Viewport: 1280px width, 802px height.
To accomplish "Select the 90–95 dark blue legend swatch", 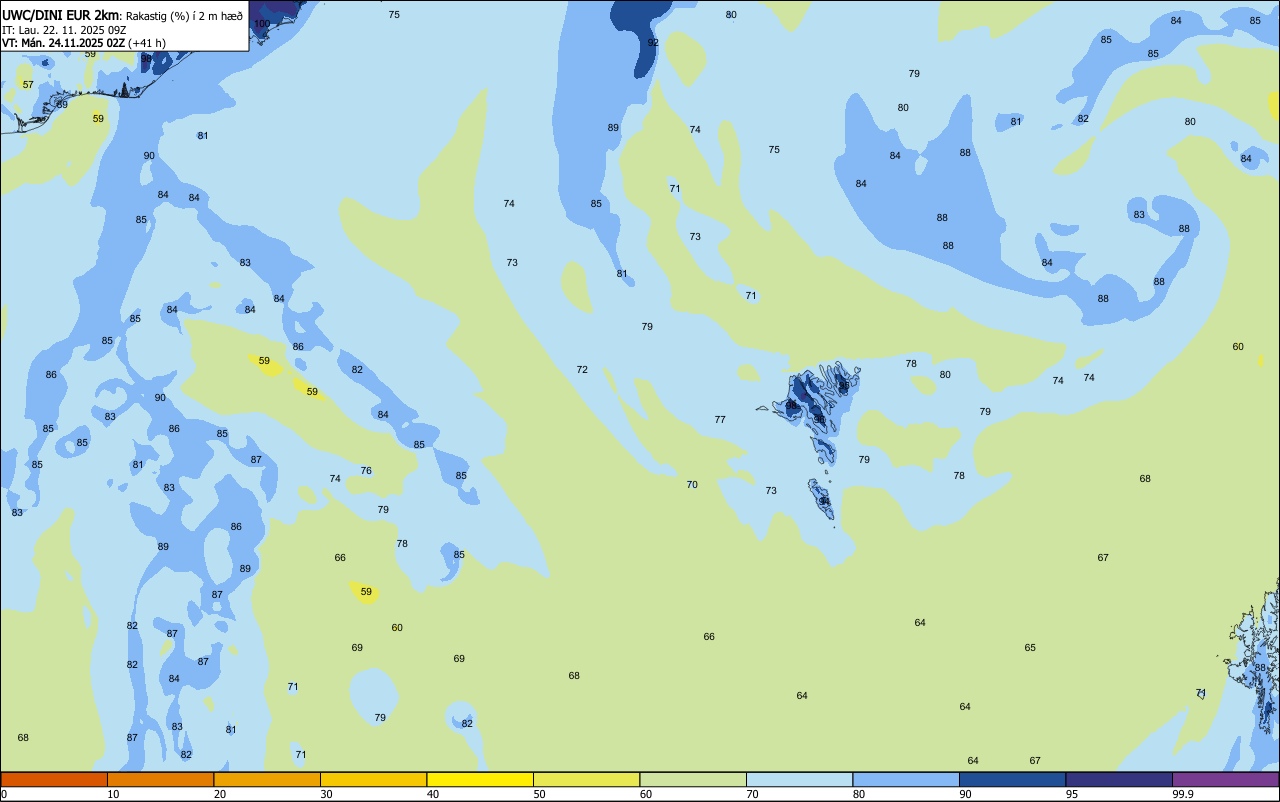I will [1012, 779].
